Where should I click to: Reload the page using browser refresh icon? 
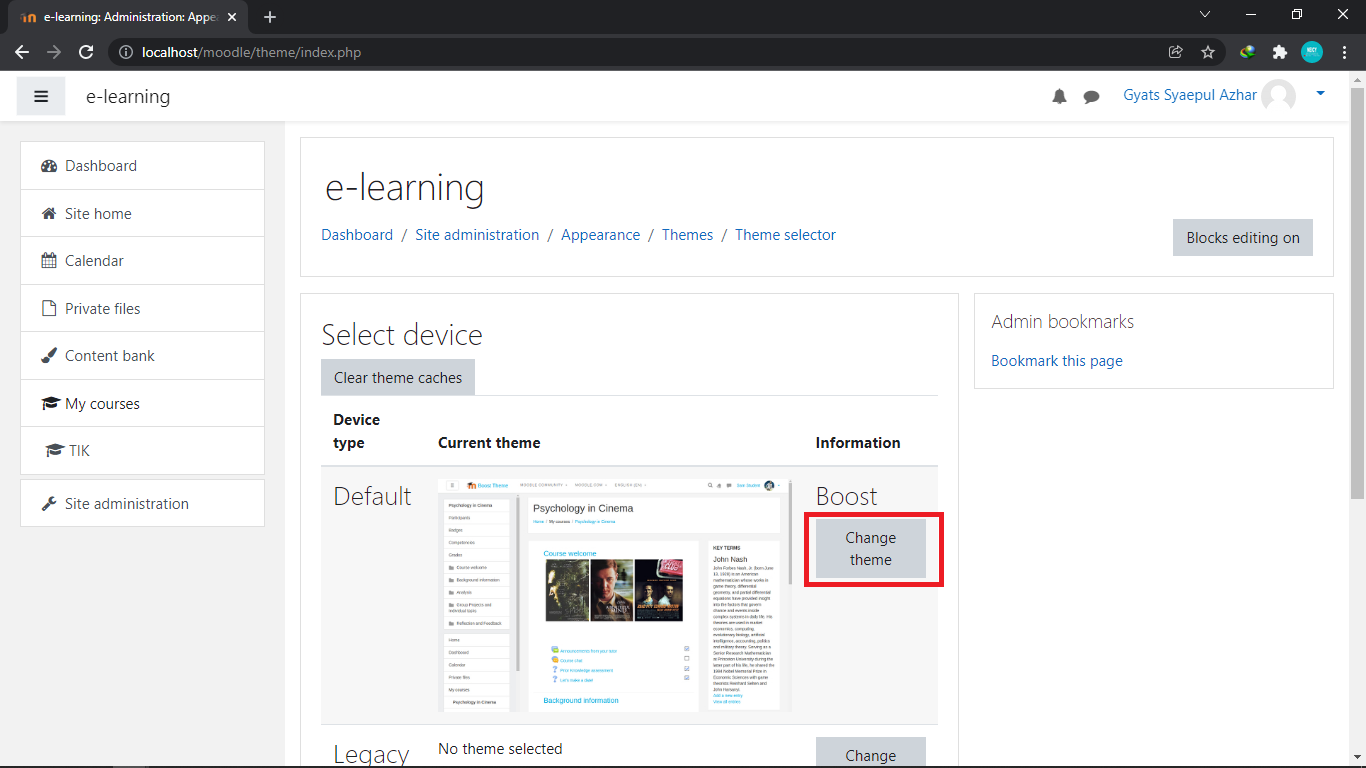[x=86, y=52]
